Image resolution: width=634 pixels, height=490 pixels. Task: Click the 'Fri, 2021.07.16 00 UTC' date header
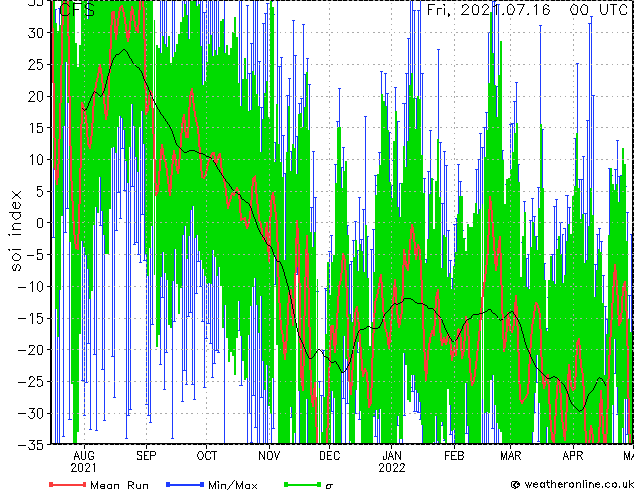527,9
